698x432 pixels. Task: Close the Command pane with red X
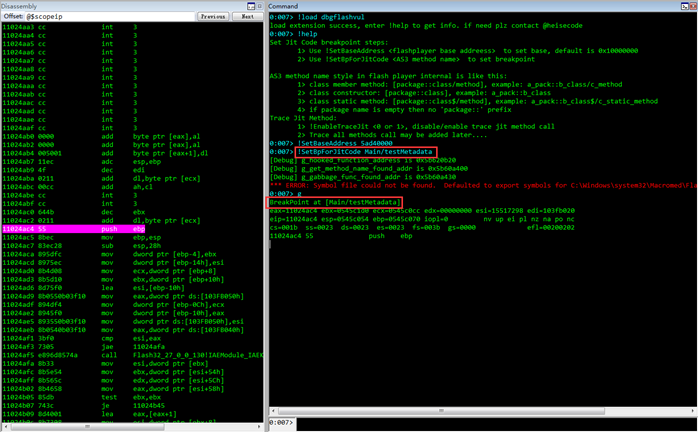coord(694,6)
